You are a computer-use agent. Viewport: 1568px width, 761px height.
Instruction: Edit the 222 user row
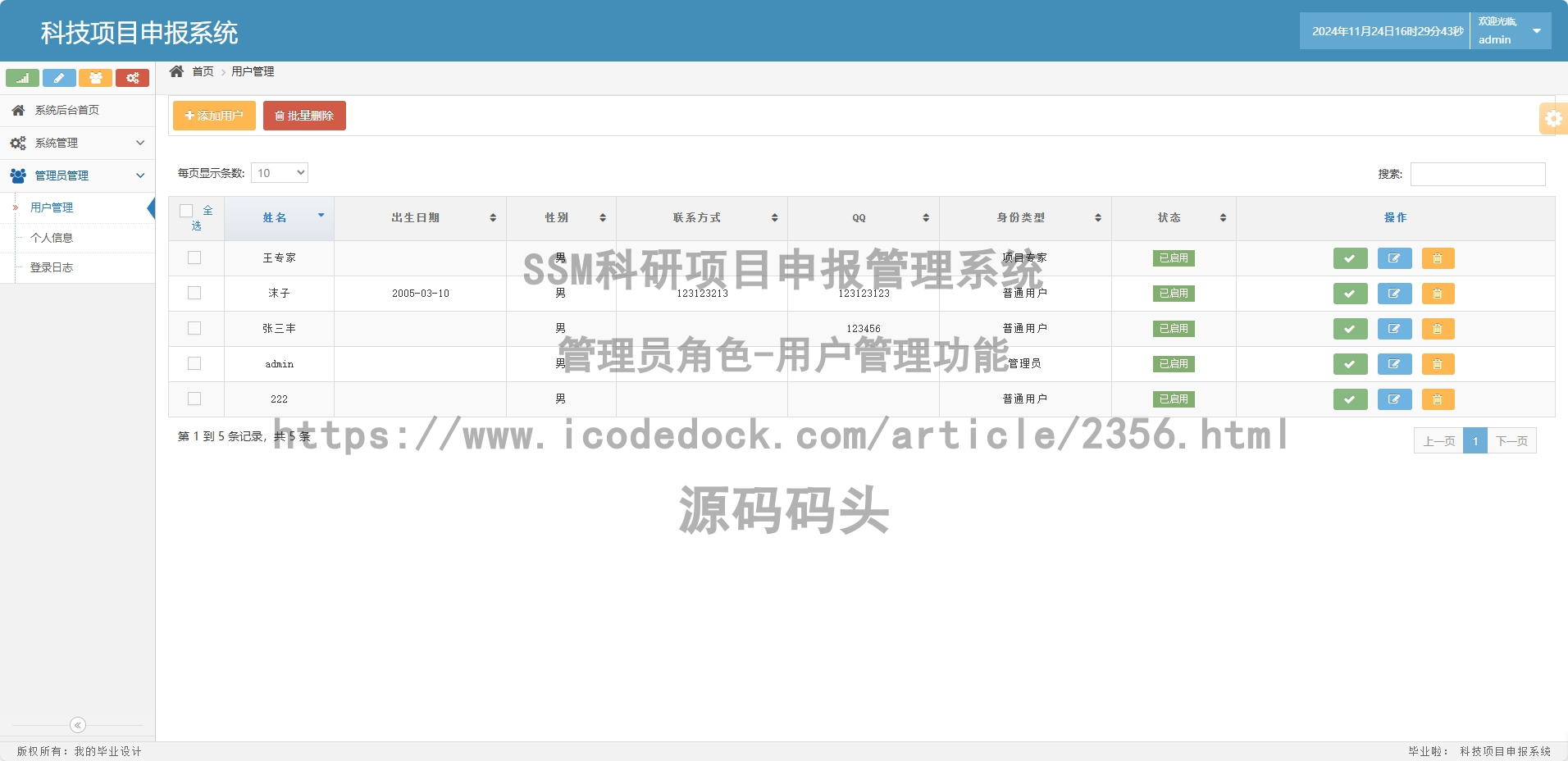point(1394,399)
